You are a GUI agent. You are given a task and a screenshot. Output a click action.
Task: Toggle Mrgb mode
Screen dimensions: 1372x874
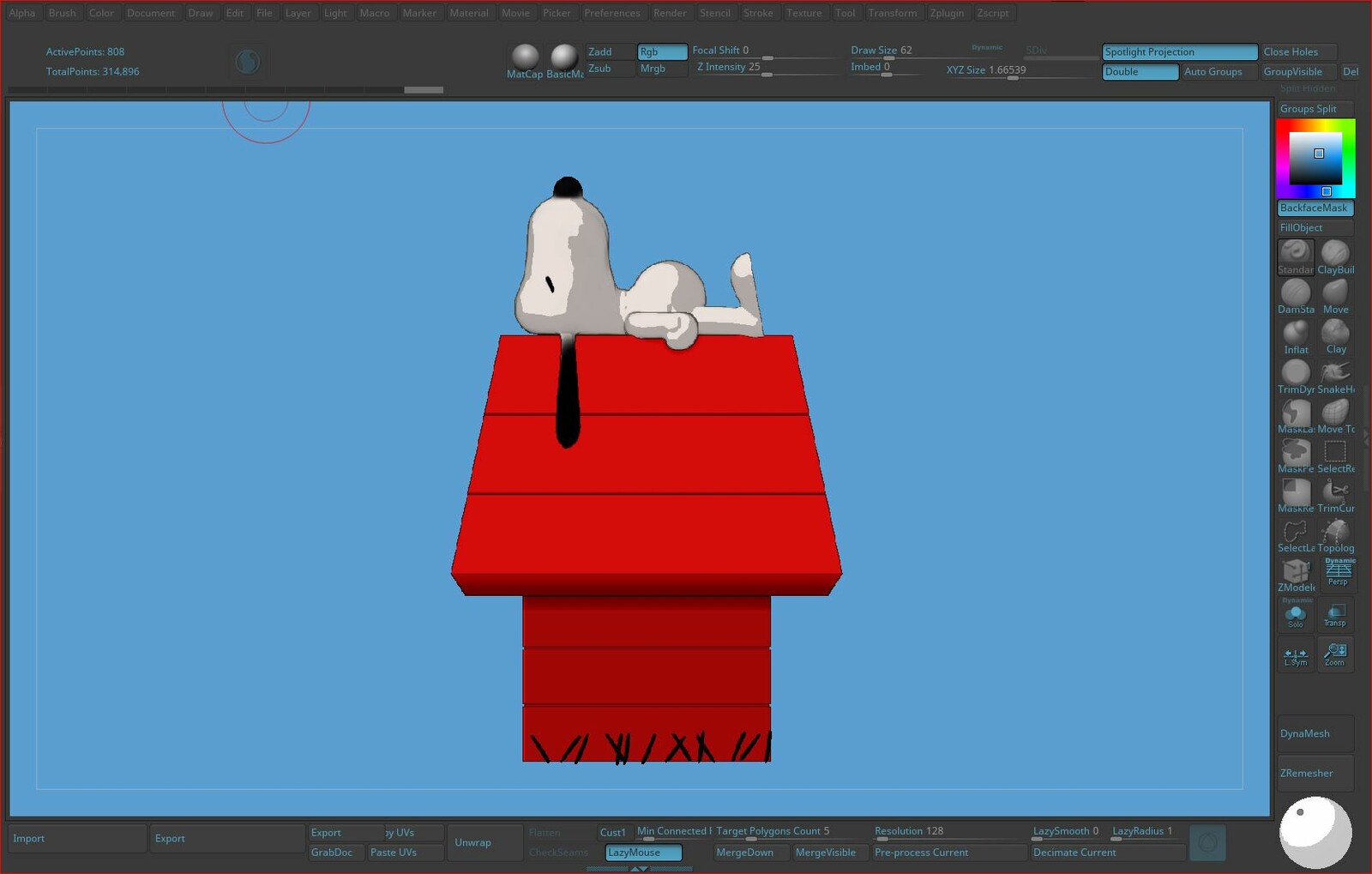662,69
